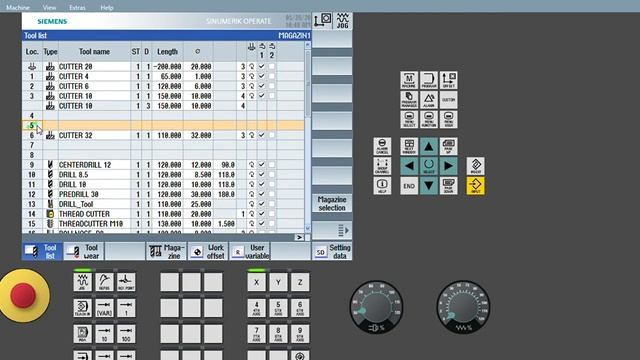Open the Setting data softkey
640x360 pixels.
[332, 251]
